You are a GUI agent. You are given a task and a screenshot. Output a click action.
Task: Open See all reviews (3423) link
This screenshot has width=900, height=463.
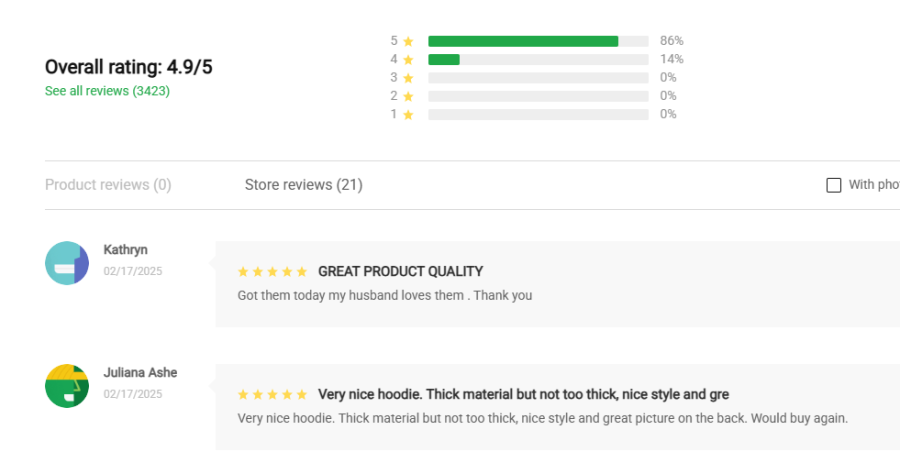pos(107,91)
